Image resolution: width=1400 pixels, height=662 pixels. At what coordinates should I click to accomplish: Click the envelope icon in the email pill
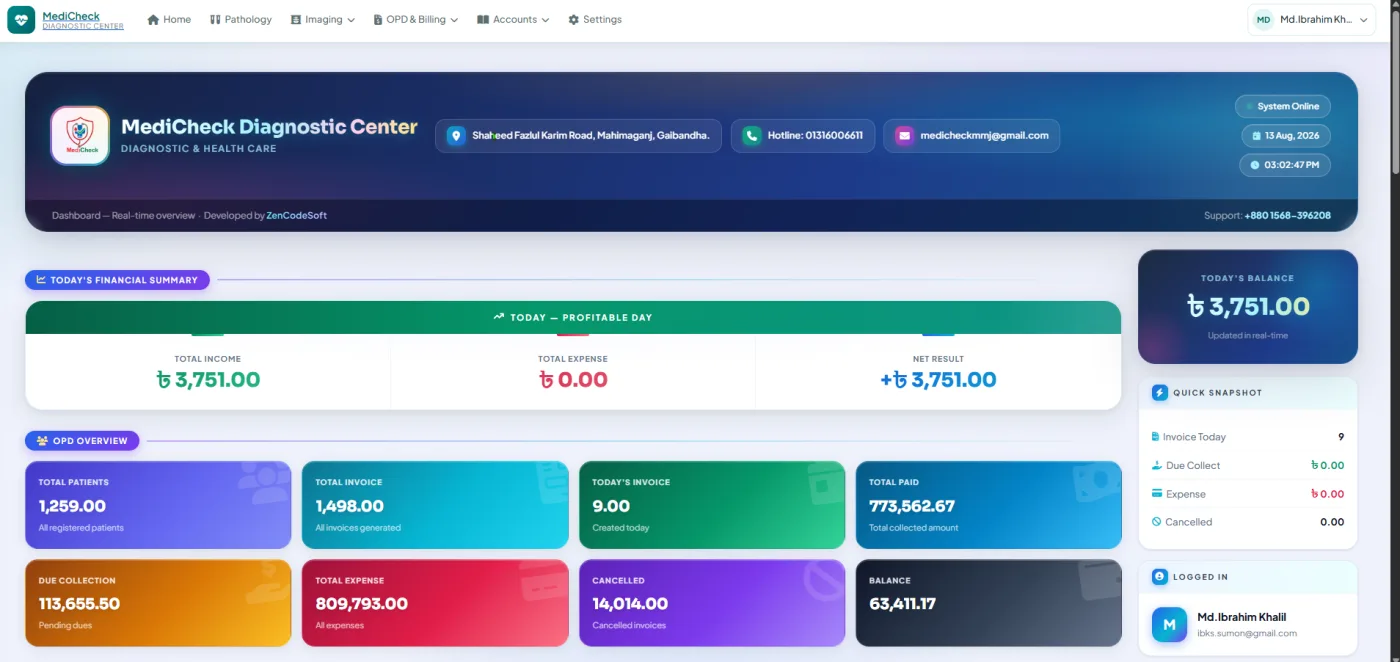[904, 136]
